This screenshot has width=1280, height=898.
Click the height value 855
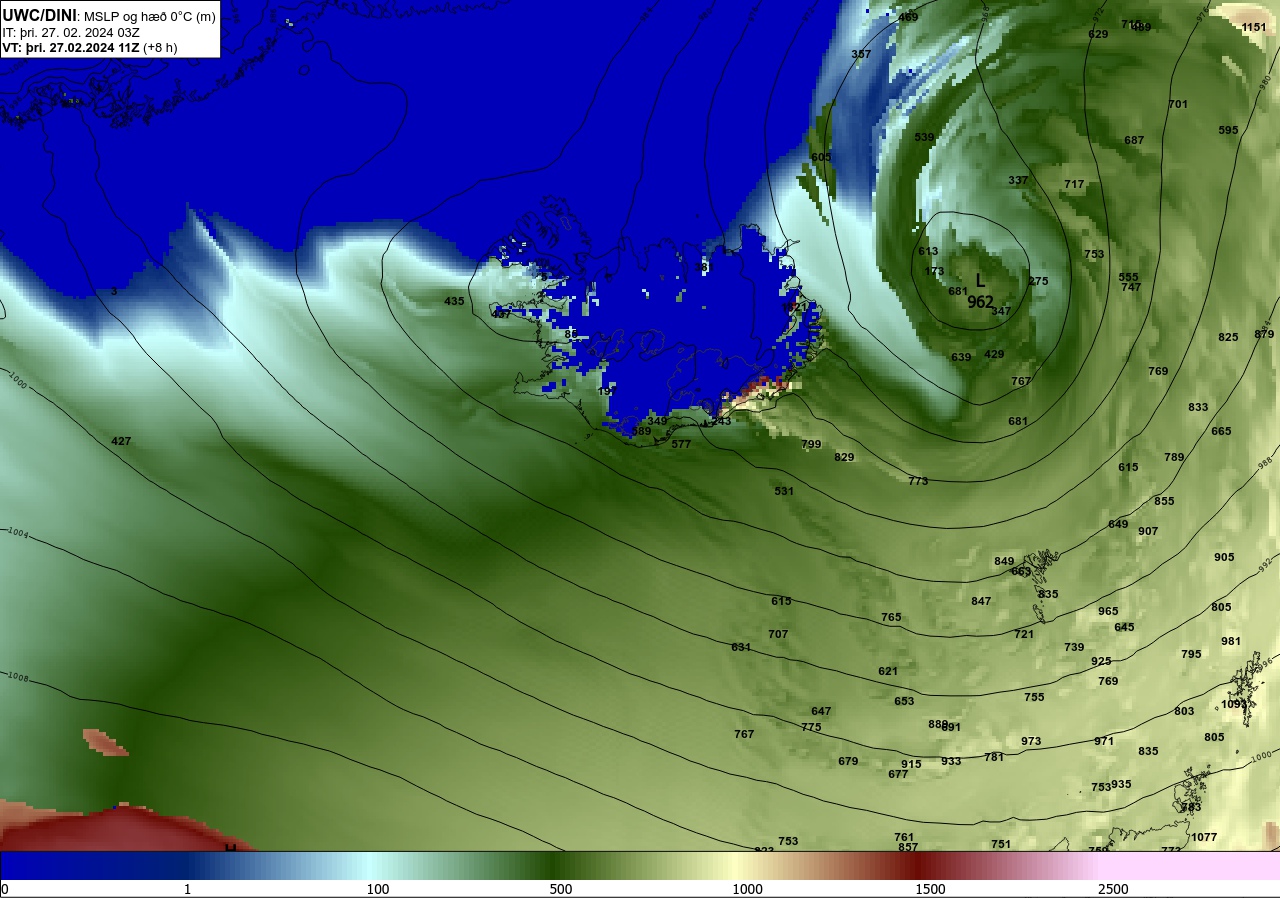pyautogui.click(x=1164, y=501)
